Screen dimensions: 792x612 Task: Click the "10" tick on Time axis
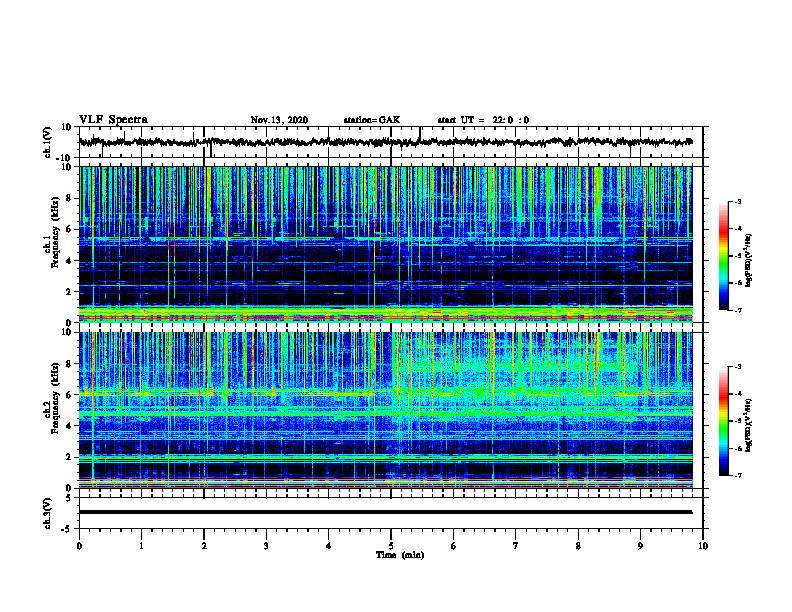(703, 546)
